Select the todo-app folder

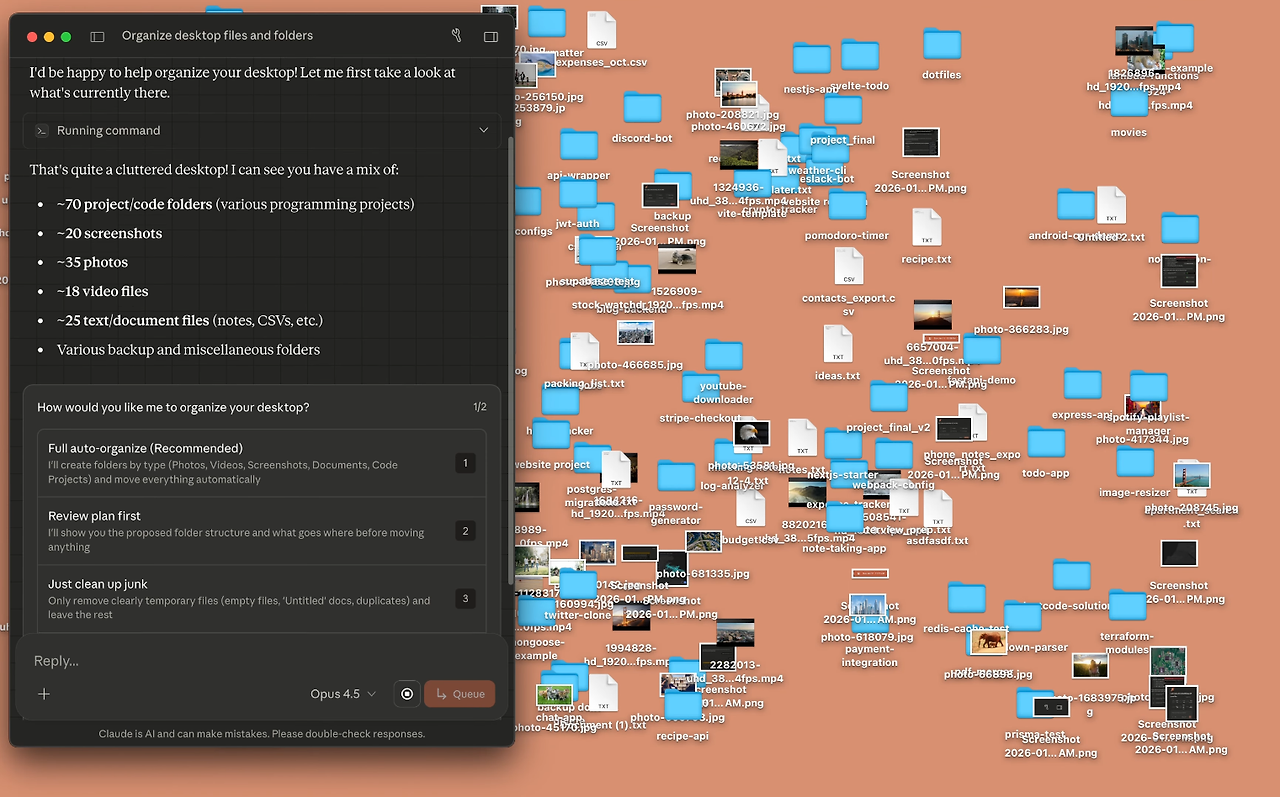pyautogui.click(x=1046, y=443)
